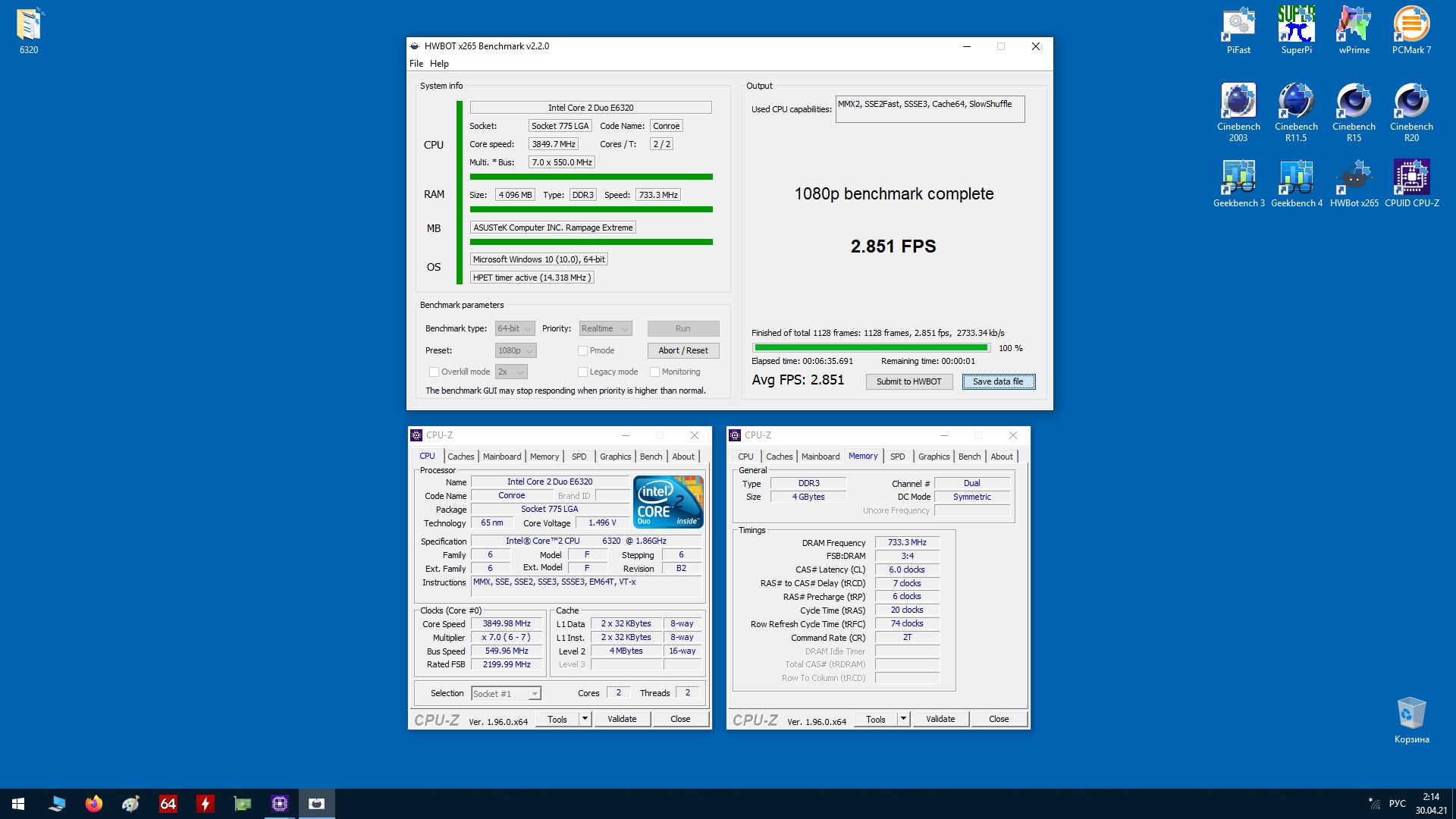The image size is (1456, 819).
Task: Open the Priority Realtime dropdown
Action: [x=605, y=328]
